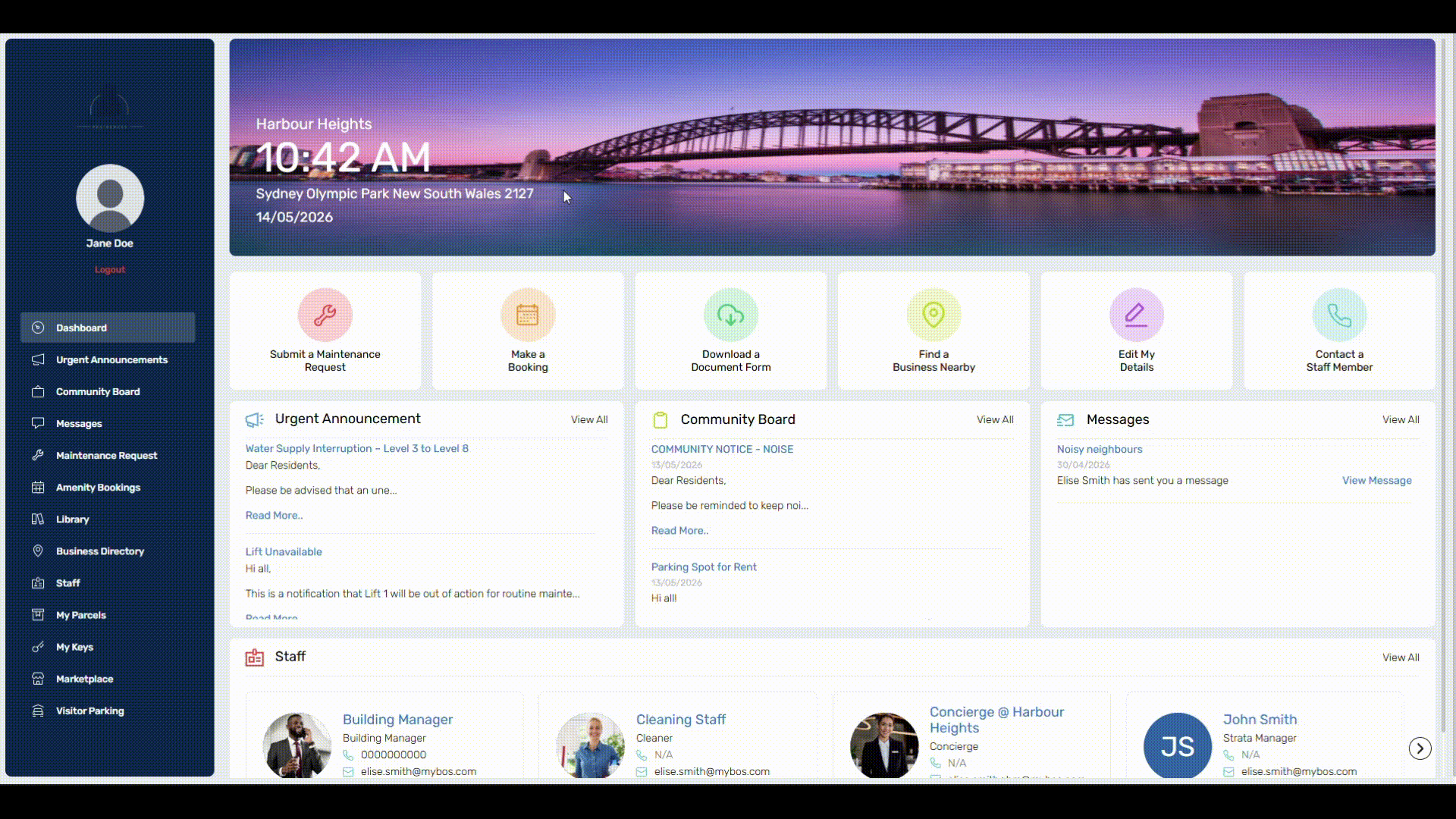The image size is (1456, 819).
Task: Click Water Supply Interruption announcement title
Action: click(x=356, y=448)
